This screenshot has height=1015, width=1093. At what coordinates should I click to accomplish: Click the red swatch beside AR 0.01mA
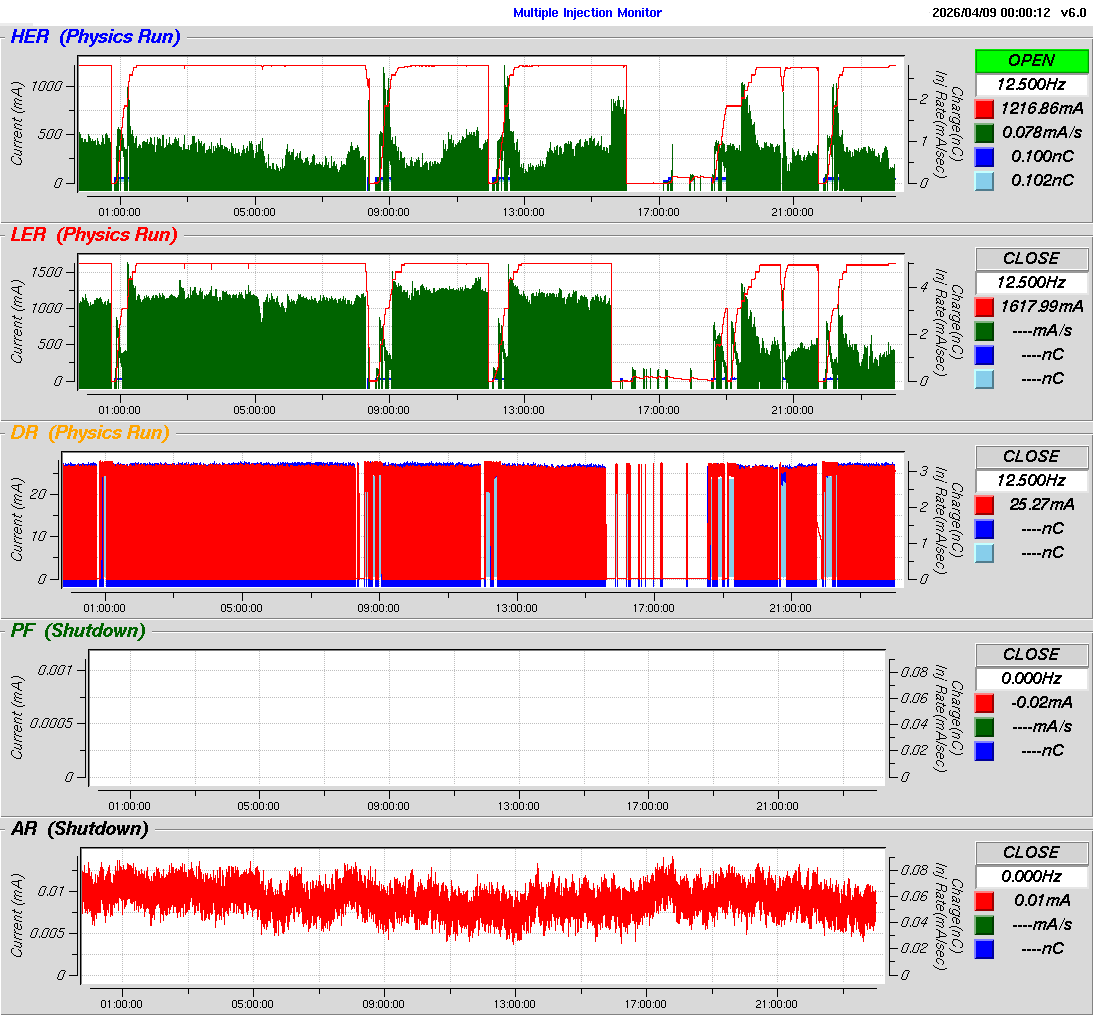pos(985,900)
